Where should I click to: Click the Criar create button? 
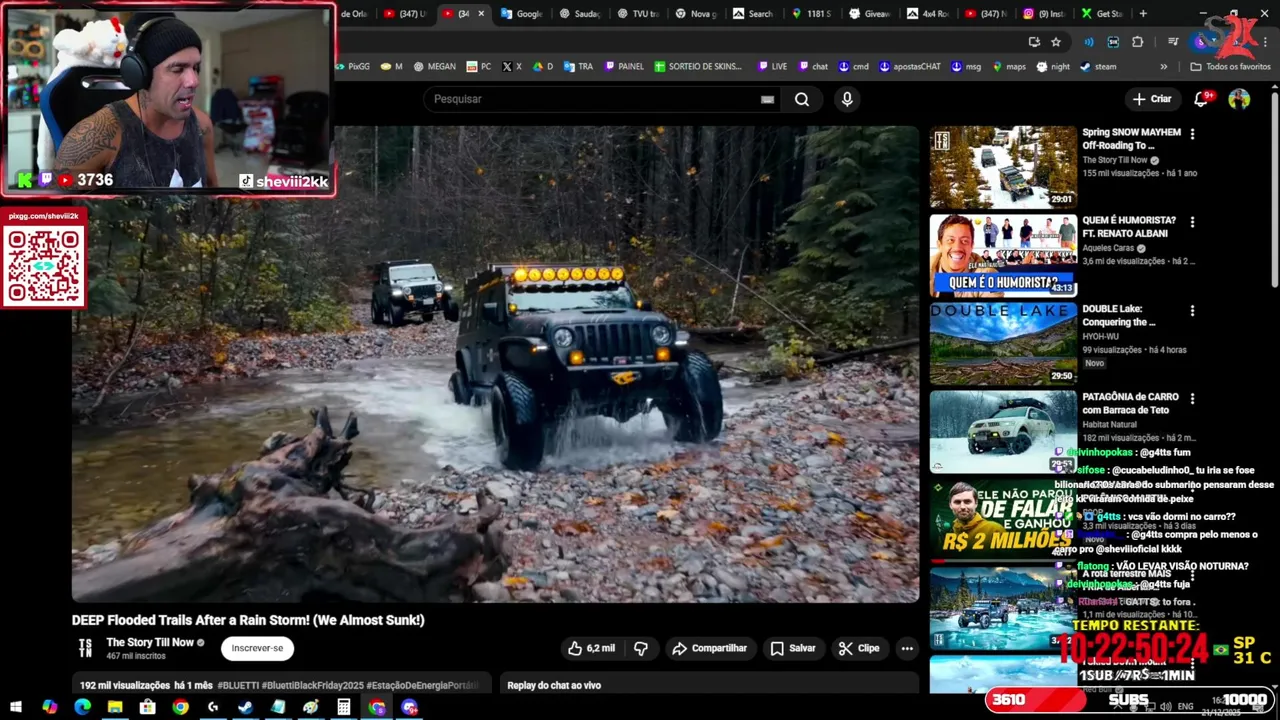(x=1151, y=99)
